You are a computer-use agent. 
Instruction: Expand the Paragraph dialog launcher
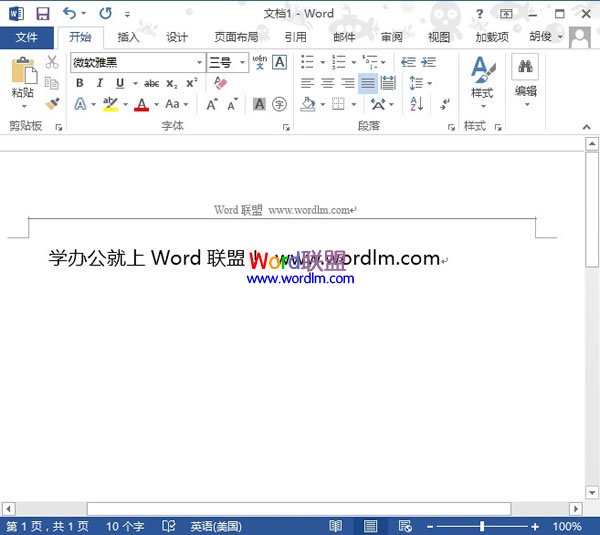pyautogui.click(x=451, y=127)
